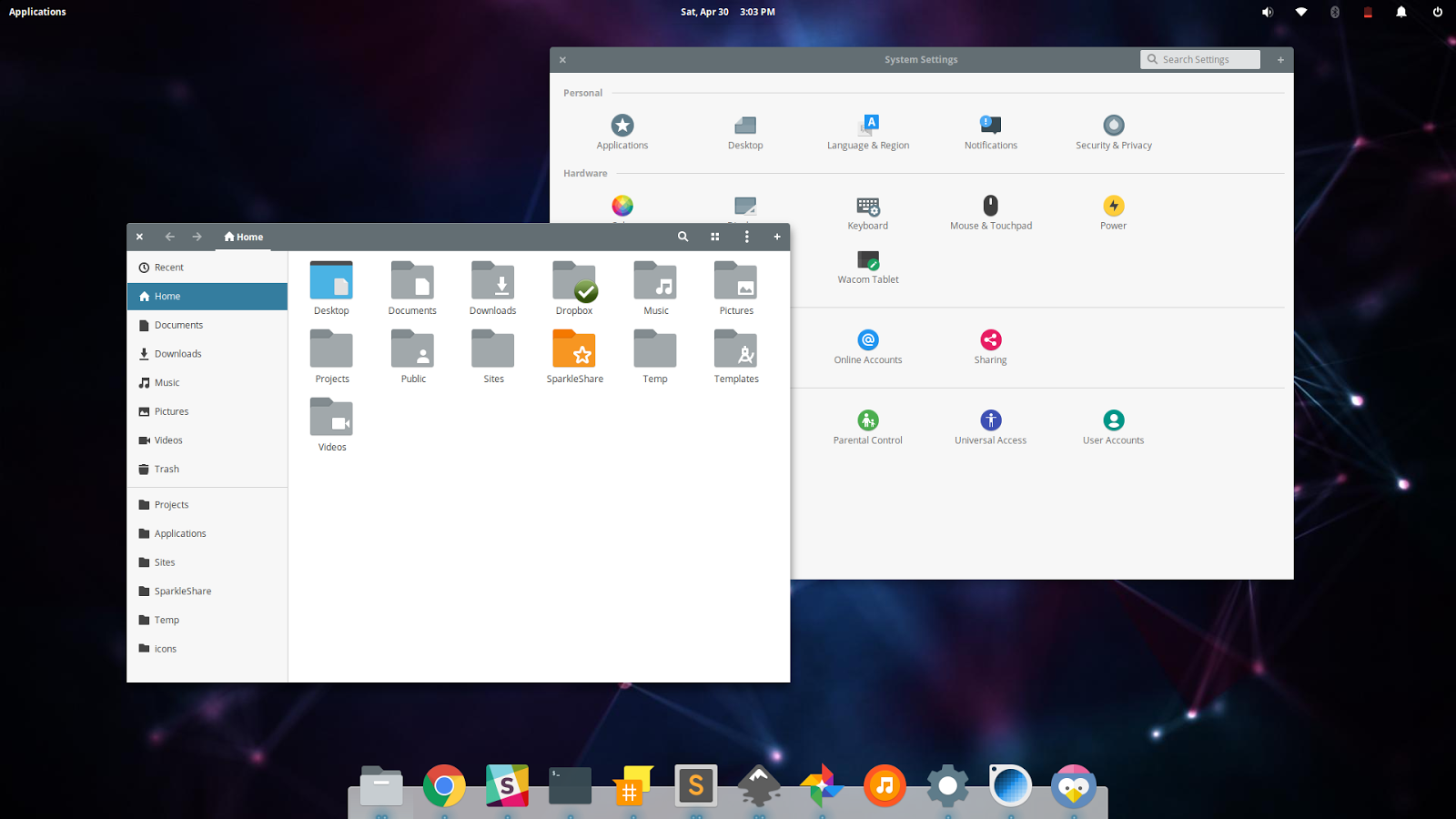Viewport: 1456px width, 819px height.
Task: Select the Dropbox folder icon
Action: 574,281
